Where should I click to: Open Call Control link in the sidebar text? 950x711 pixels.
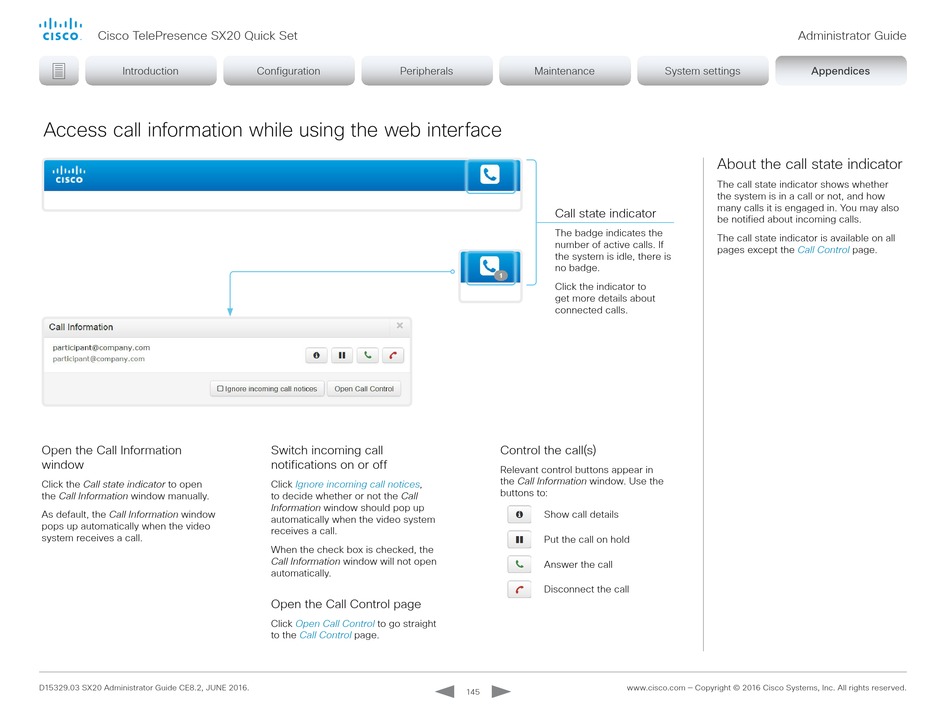(823, 250)
